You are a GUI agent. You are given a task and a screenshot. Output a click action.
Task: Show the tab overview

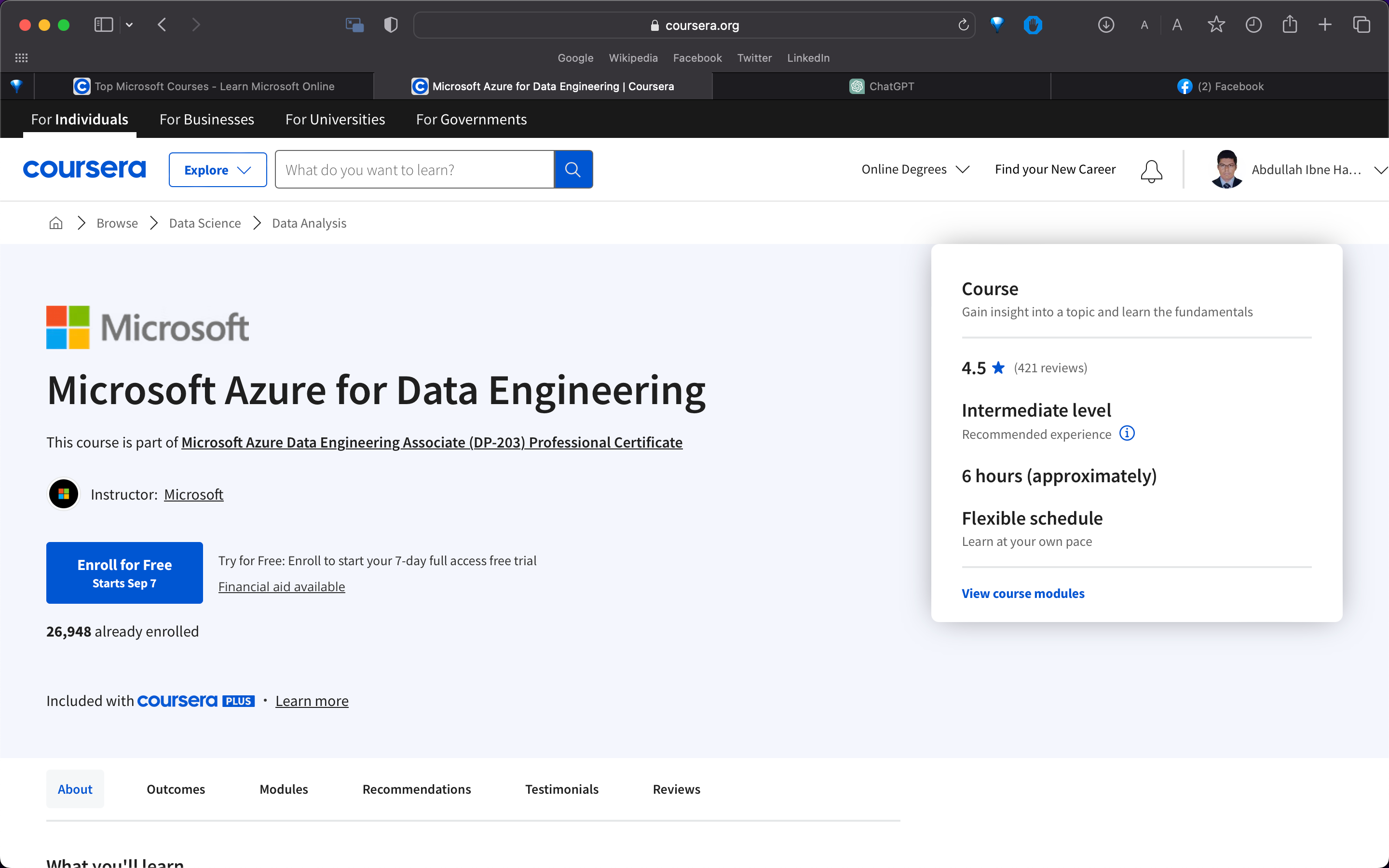coord(1362,25)
